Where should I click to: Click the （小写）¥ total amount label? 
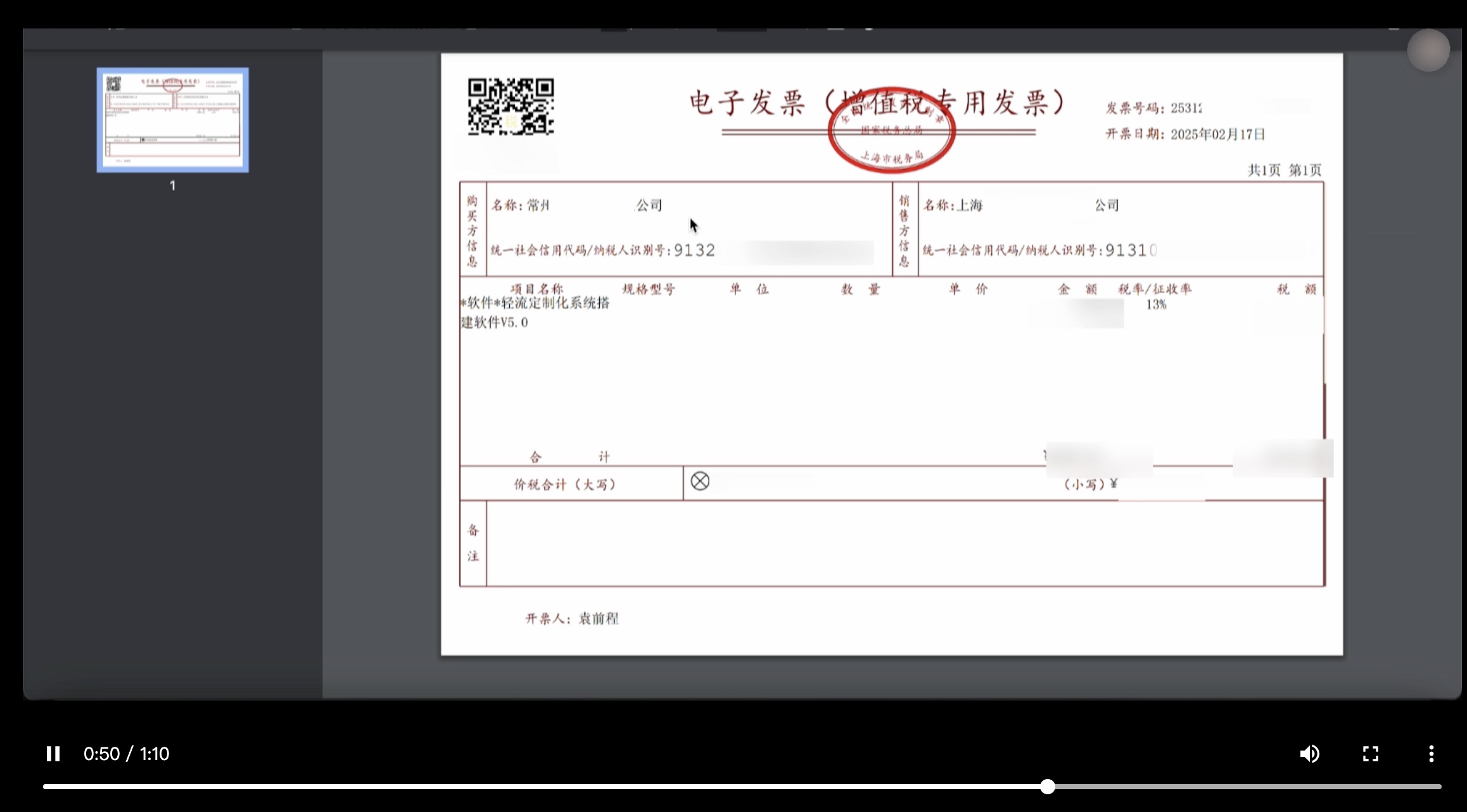[x=1089, y=485]
